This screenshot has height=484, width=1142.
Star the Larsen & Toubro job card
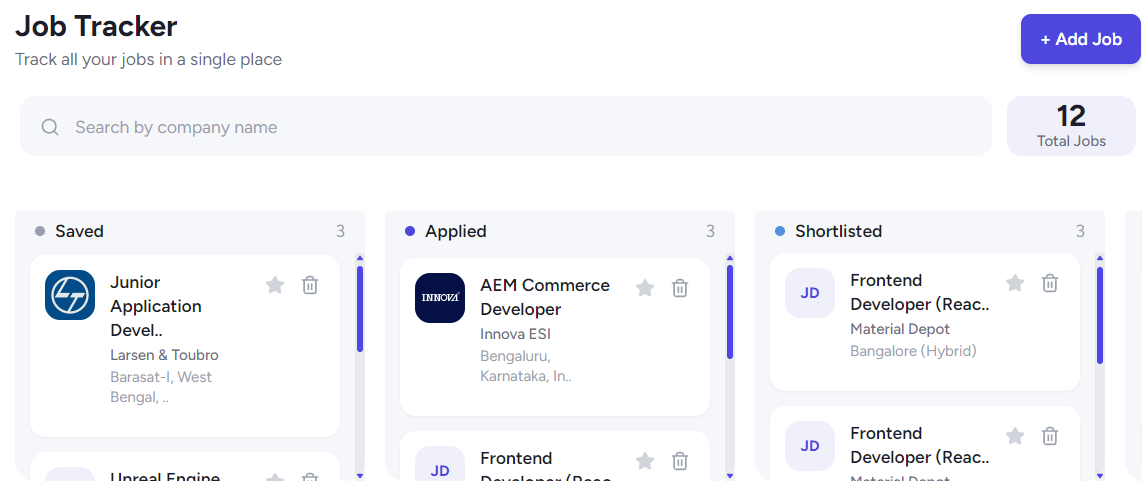pos(275,285)
